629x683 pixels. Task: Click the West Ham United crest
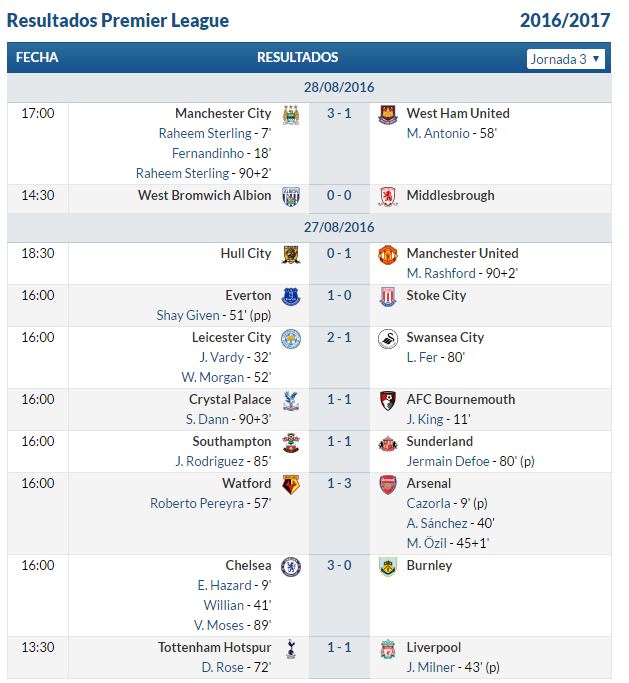388,115
